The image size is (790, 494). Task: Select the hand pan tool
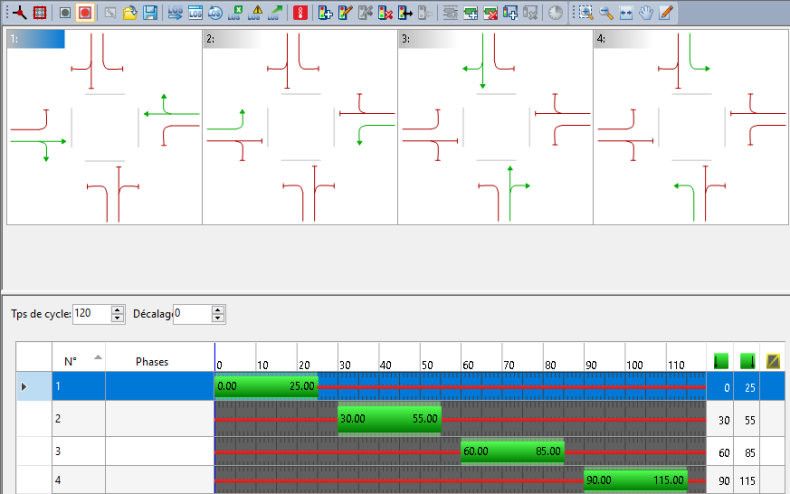(646, 13)
